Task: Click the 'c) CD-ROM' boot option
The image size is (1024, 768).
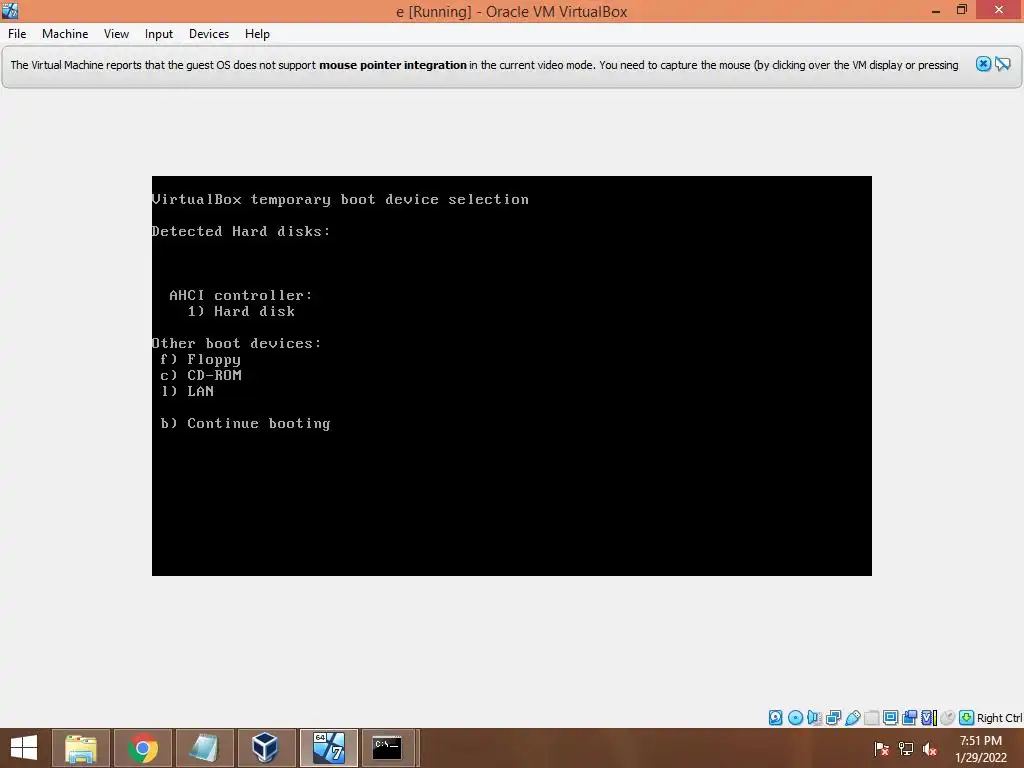Action: click(201, 376)
